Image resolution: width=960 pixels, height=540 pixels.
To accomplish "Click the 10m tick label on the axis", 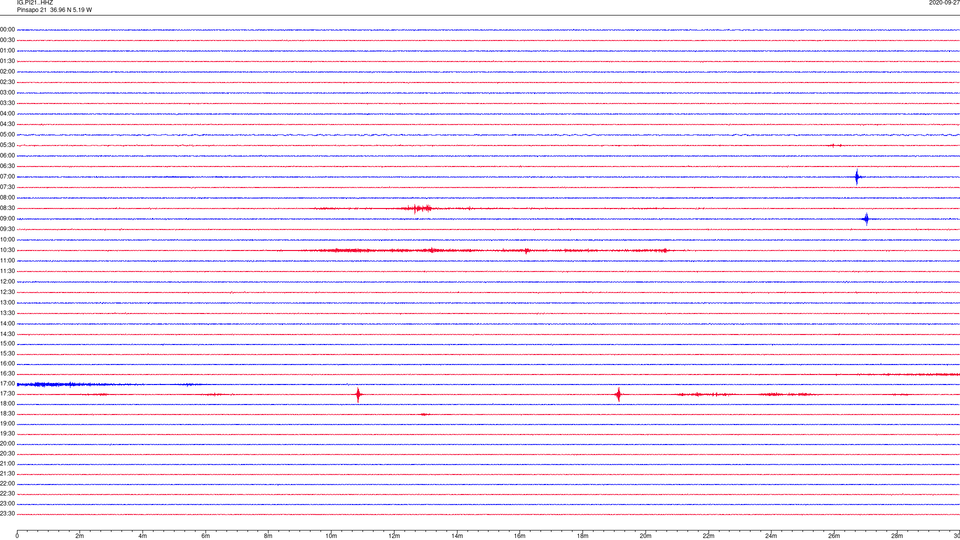I will [331, 536].
